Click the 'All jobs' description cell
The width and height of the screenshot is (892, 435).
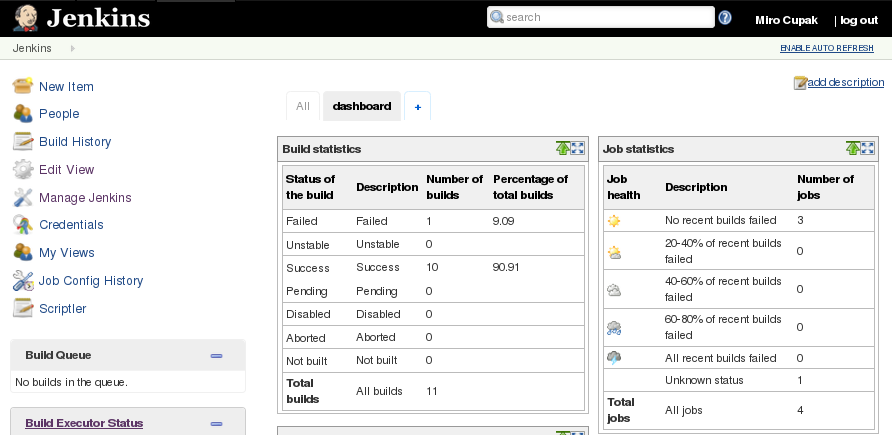click(x=684, y=410)
